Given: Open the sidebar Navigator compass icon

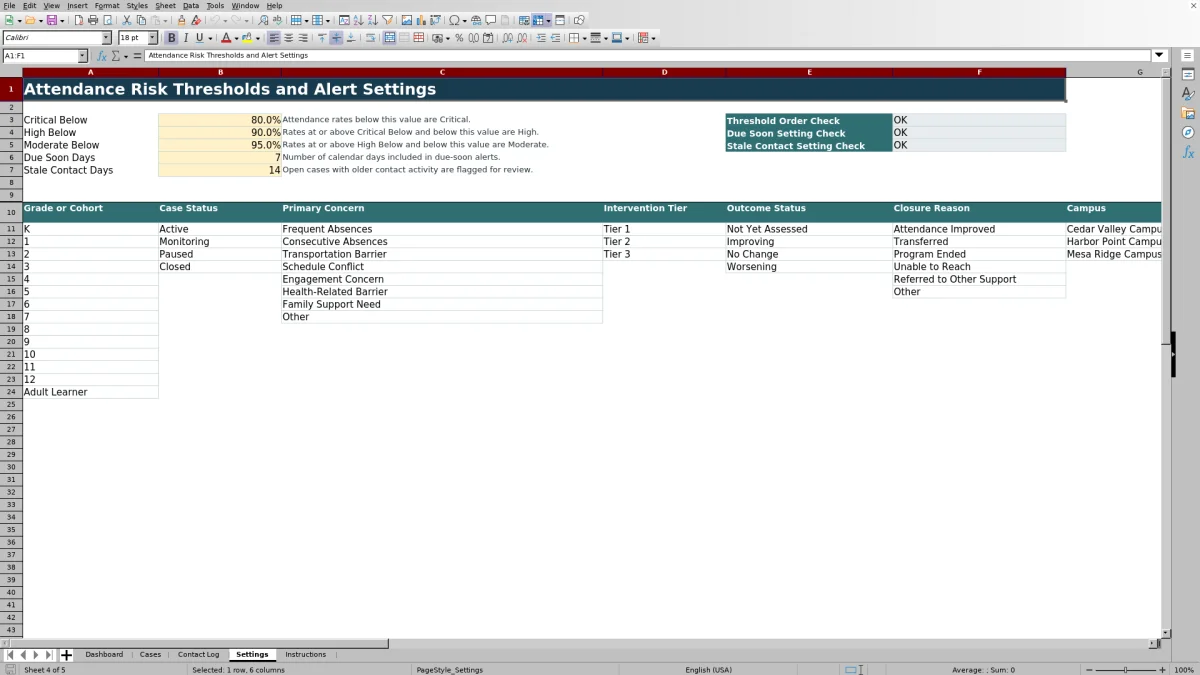Looking at the screenshot, I should (1188, 132).
